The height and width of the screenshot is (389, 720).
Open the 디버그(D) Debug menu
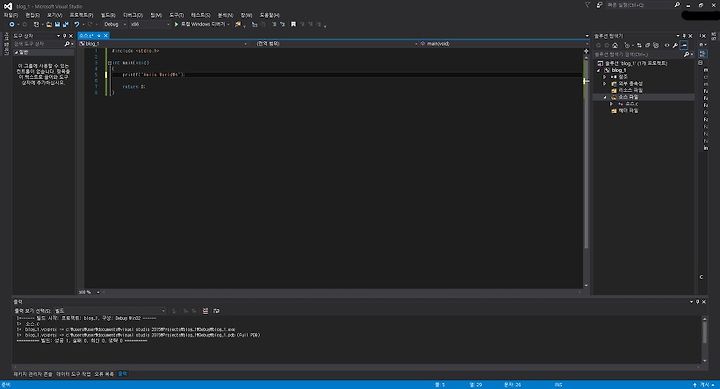pyautogui.click(x=133, y=15)
